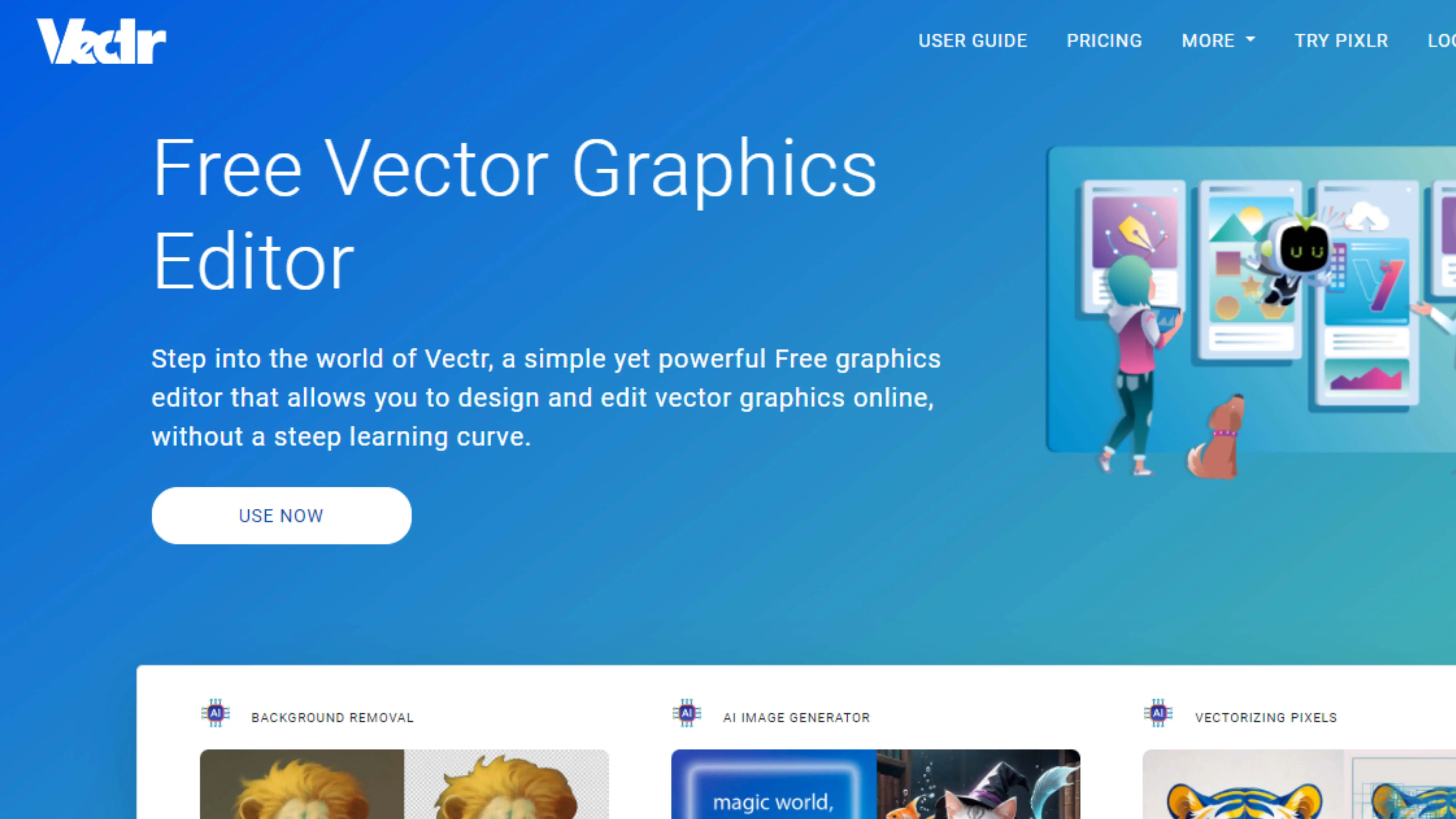Open the AI Image Generator label

coord(796,717)
